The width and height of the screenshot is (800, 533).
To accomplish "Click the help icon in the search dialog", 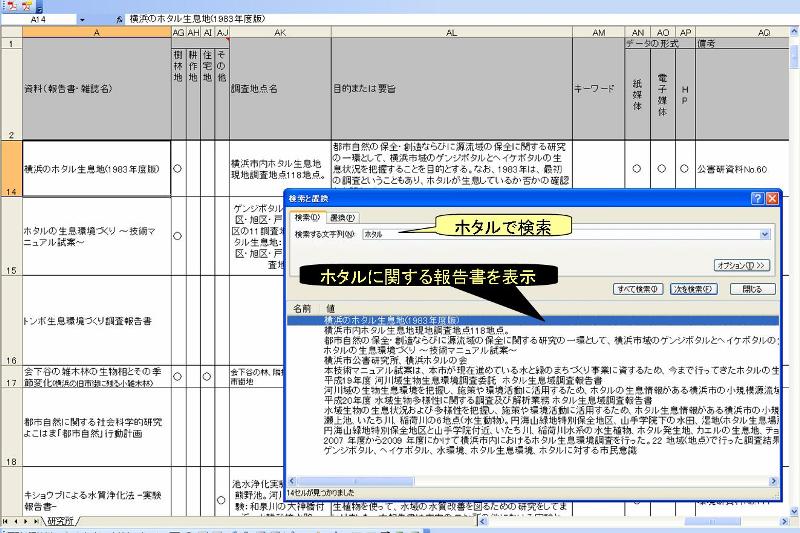I will tap(757, 199).
